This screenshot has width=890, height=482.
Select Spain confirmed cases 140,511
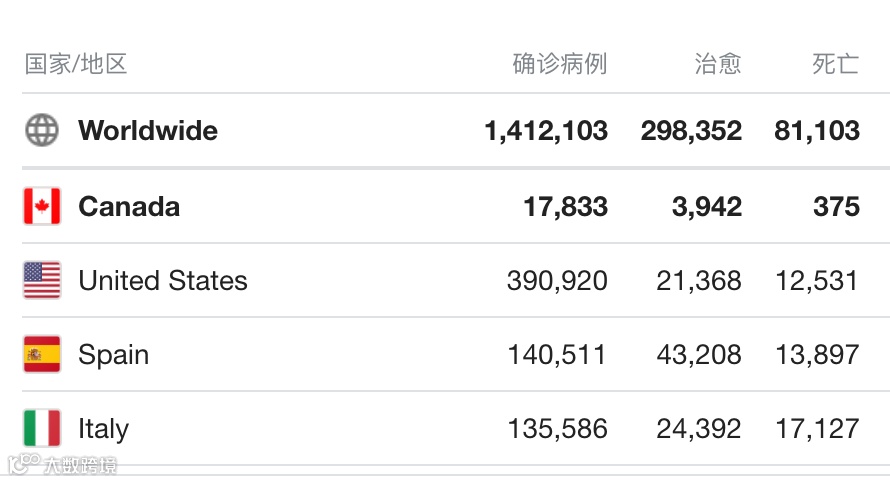(x=557, y=355)
